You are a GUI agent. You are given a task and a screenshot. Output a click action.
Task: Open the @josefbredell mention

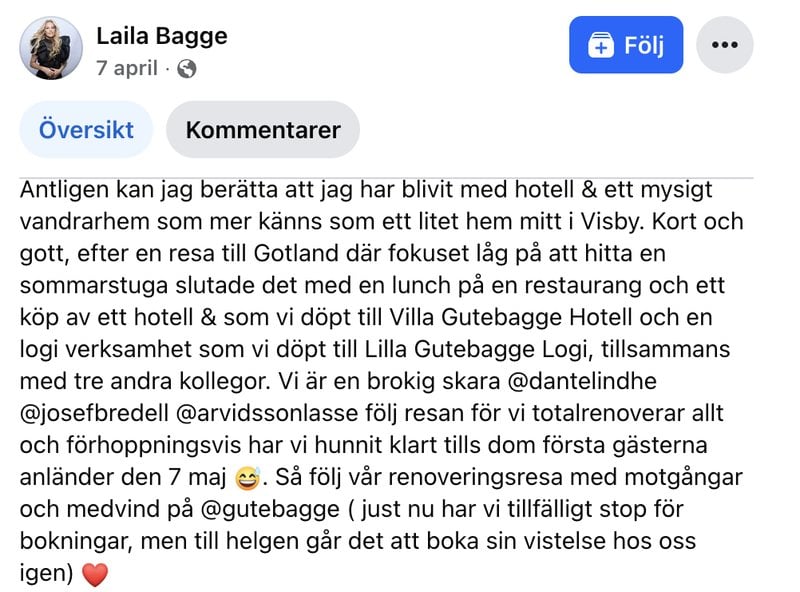click(103, 414)
